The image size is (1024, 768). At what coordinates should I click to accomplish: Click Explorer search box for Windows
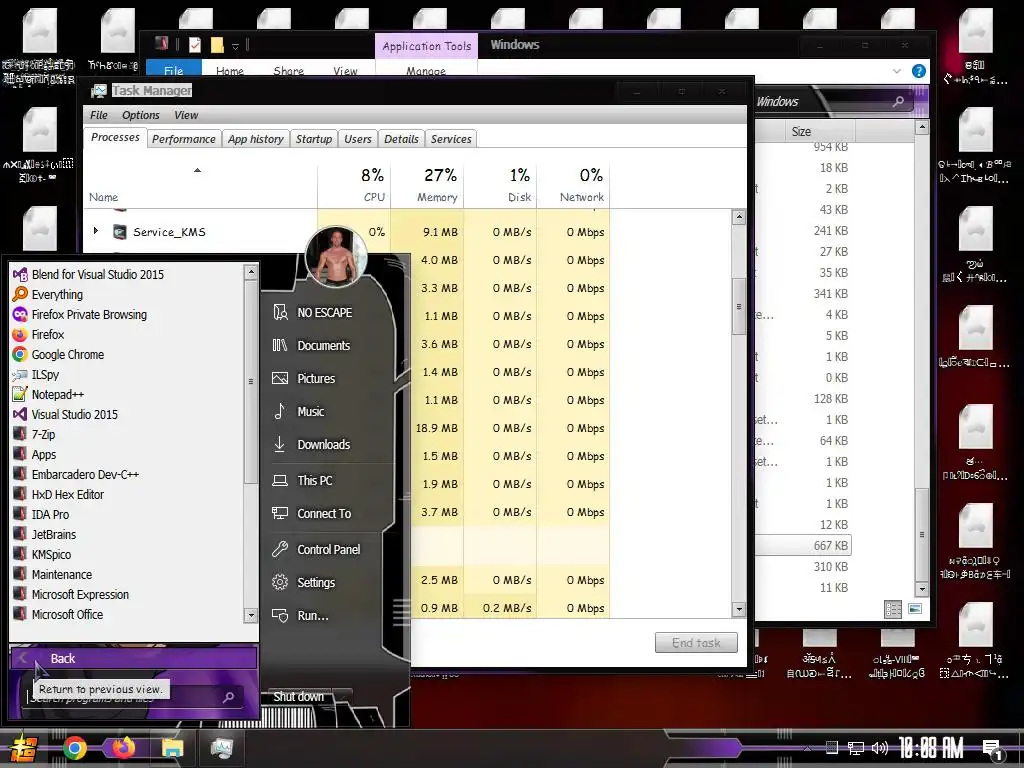[832, 102]
